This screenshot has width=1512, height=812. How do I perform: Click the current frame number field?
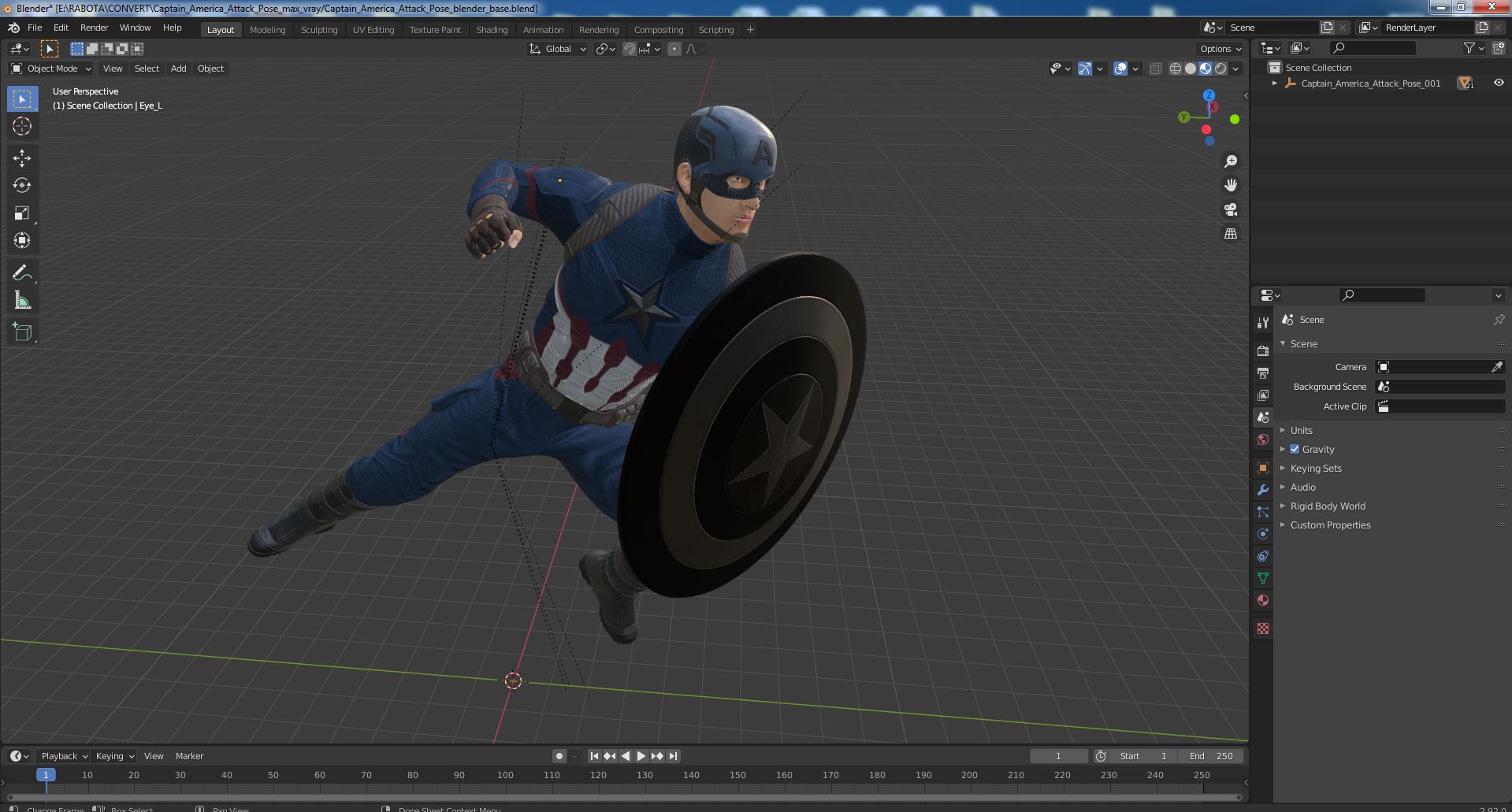click(1058, 756)
